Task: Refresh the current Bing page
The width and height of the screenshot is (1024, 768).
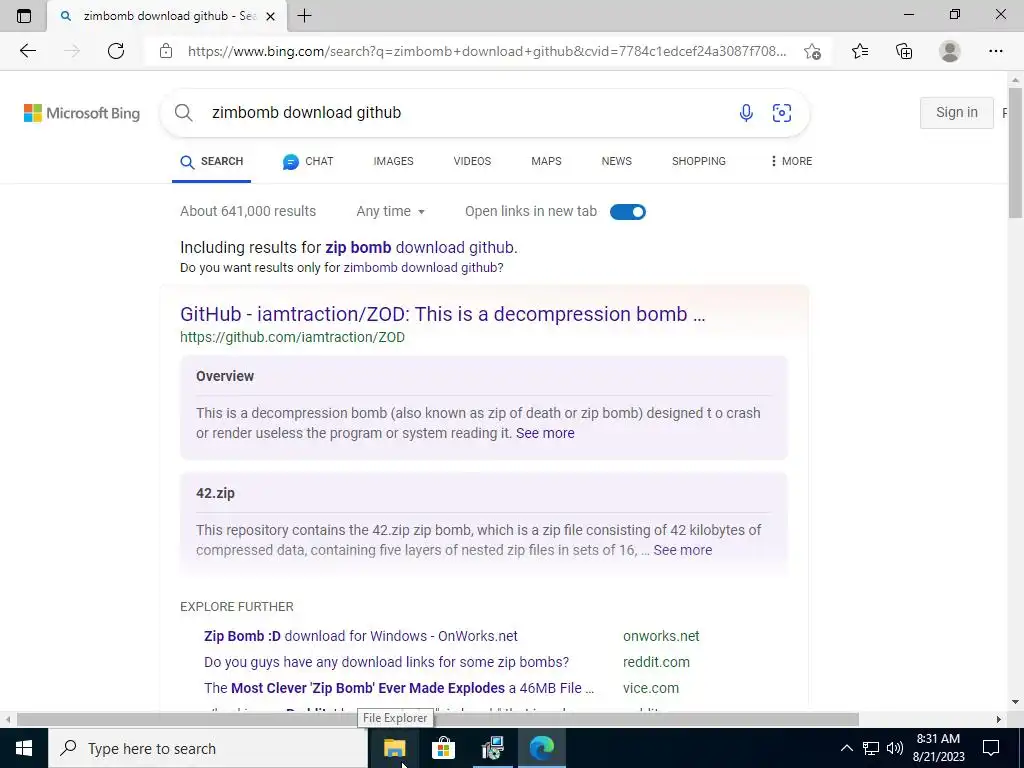Action: click(x=116, y=51)
